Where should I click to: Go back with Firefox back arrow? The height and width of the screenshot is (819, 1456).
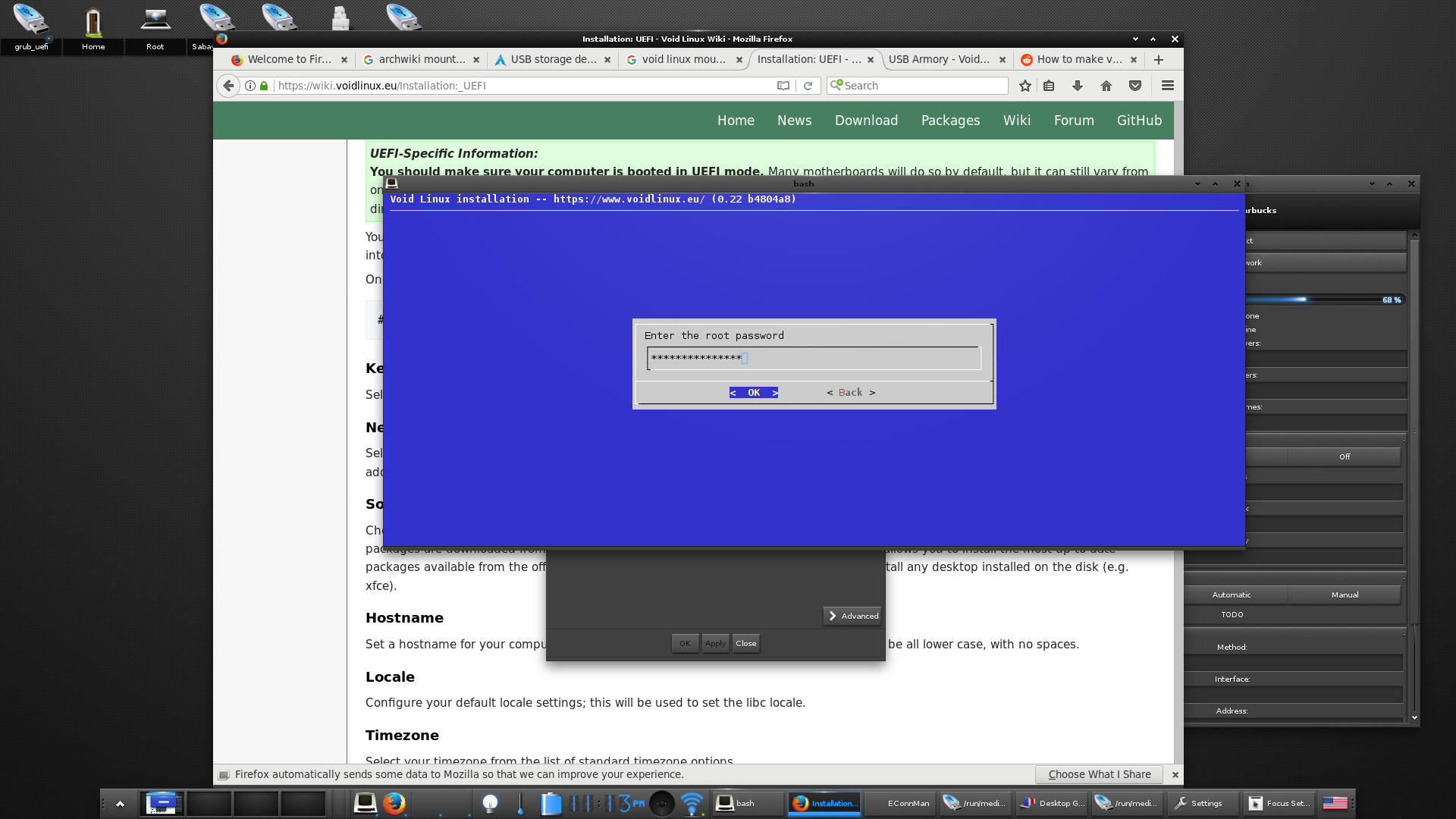[x=228, y=86]
